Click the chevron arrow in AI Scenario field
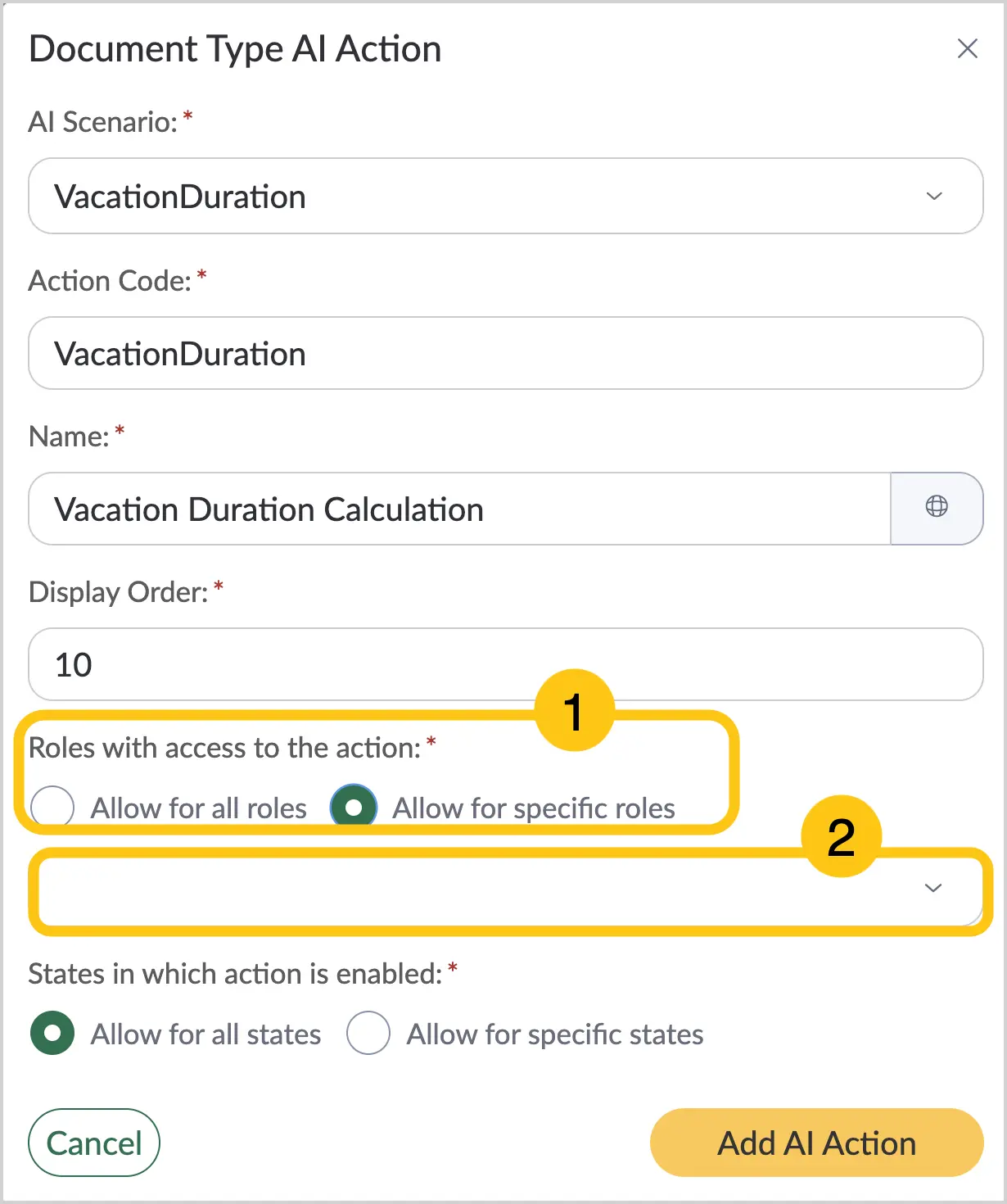 pos(934,197)
